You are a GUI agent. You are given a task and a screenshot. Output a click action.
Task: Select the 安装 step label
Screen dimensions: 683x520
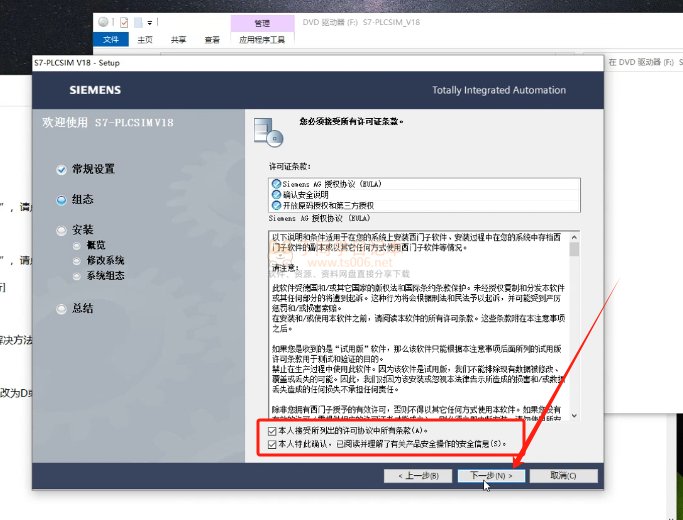[83, 230]
